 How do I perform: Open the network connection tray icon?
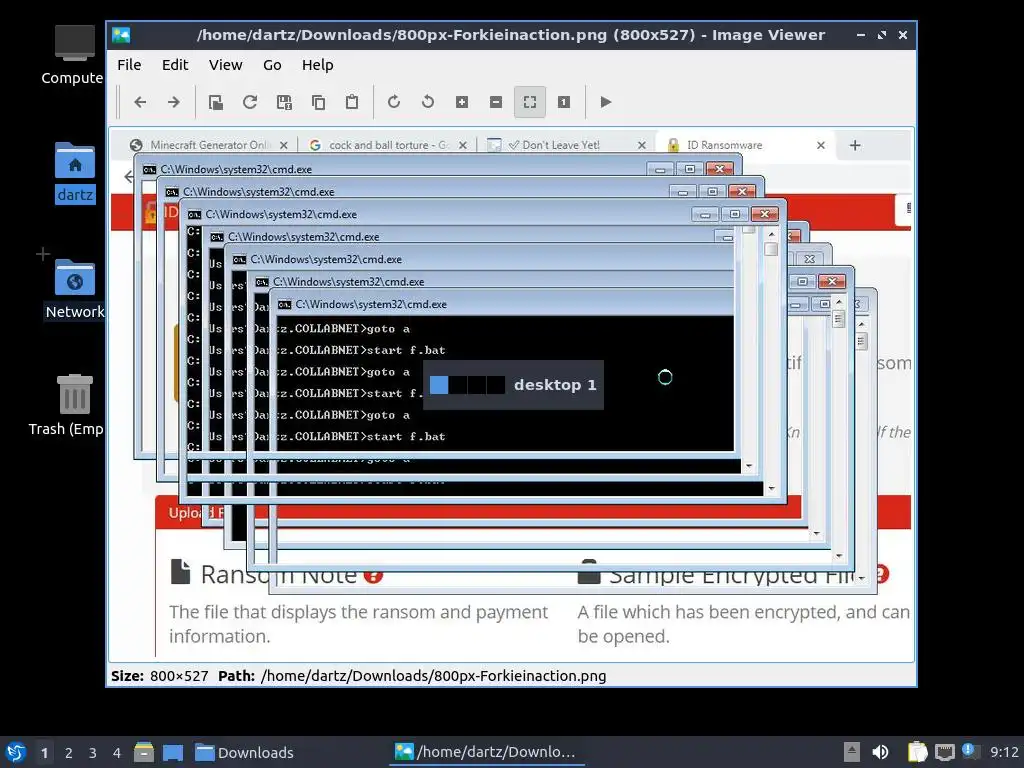click(944, 752)
